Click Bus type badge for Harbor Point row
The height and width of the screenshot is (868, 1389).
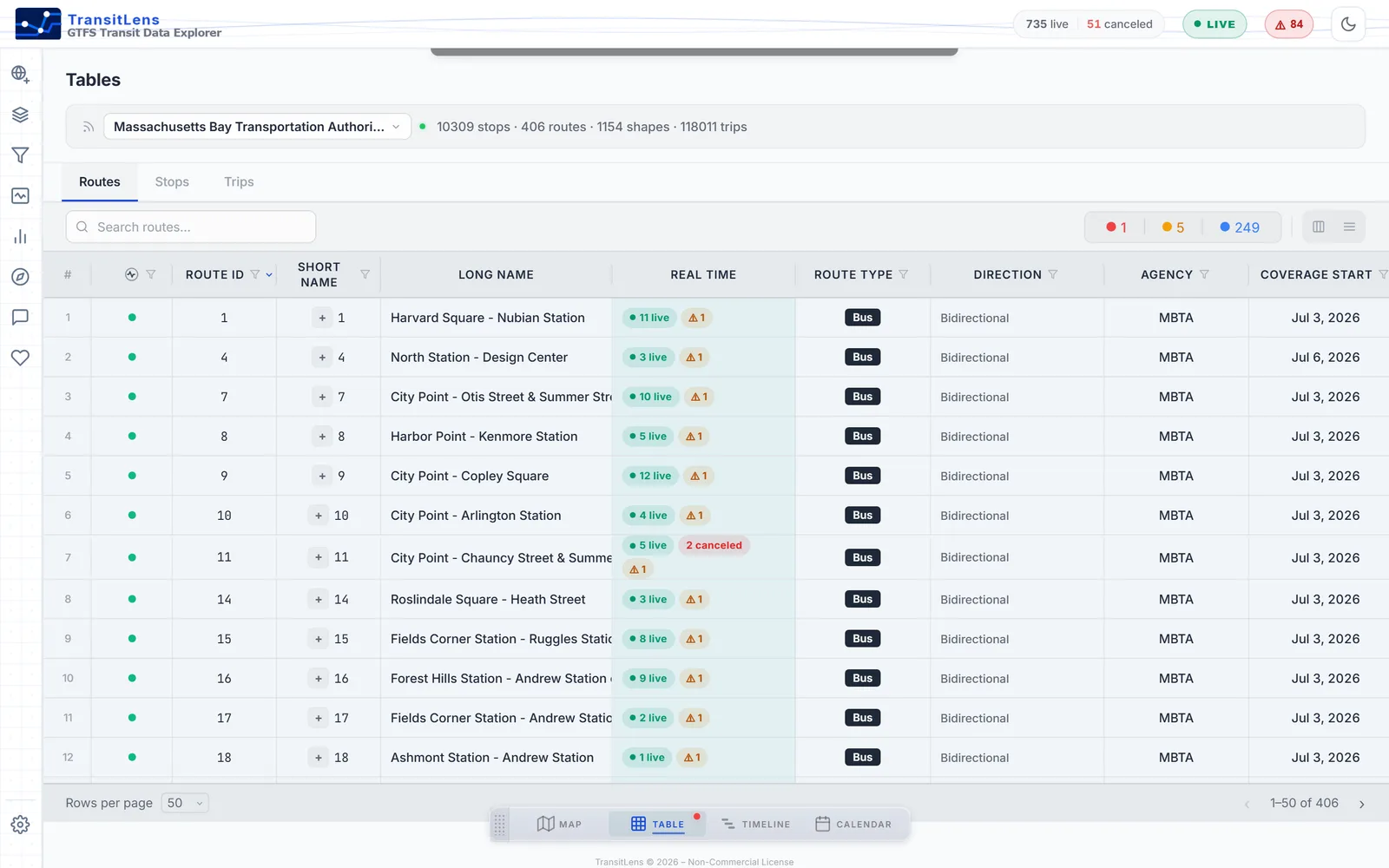tap(862, 436)
